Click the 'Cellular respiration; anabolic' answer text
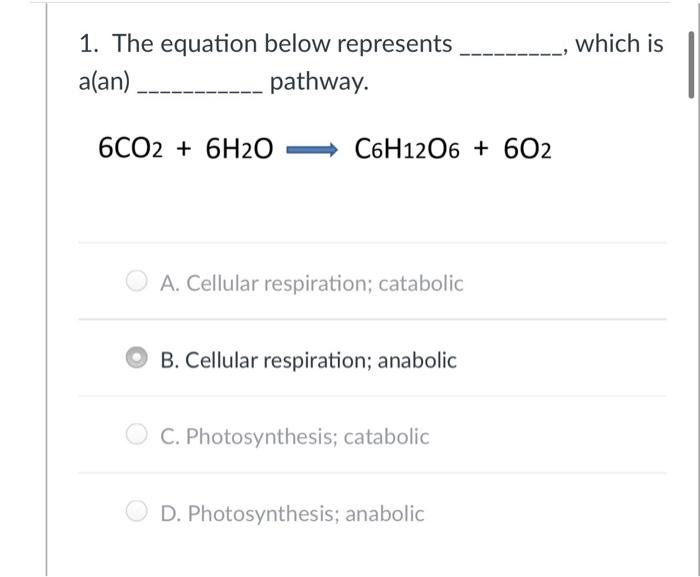 pos(308,360)
